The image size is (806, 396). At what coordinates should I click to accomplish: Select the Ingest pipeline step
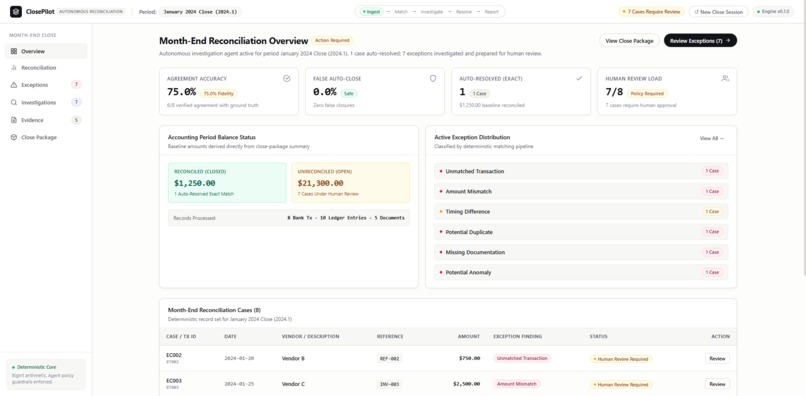click(370, 12)
